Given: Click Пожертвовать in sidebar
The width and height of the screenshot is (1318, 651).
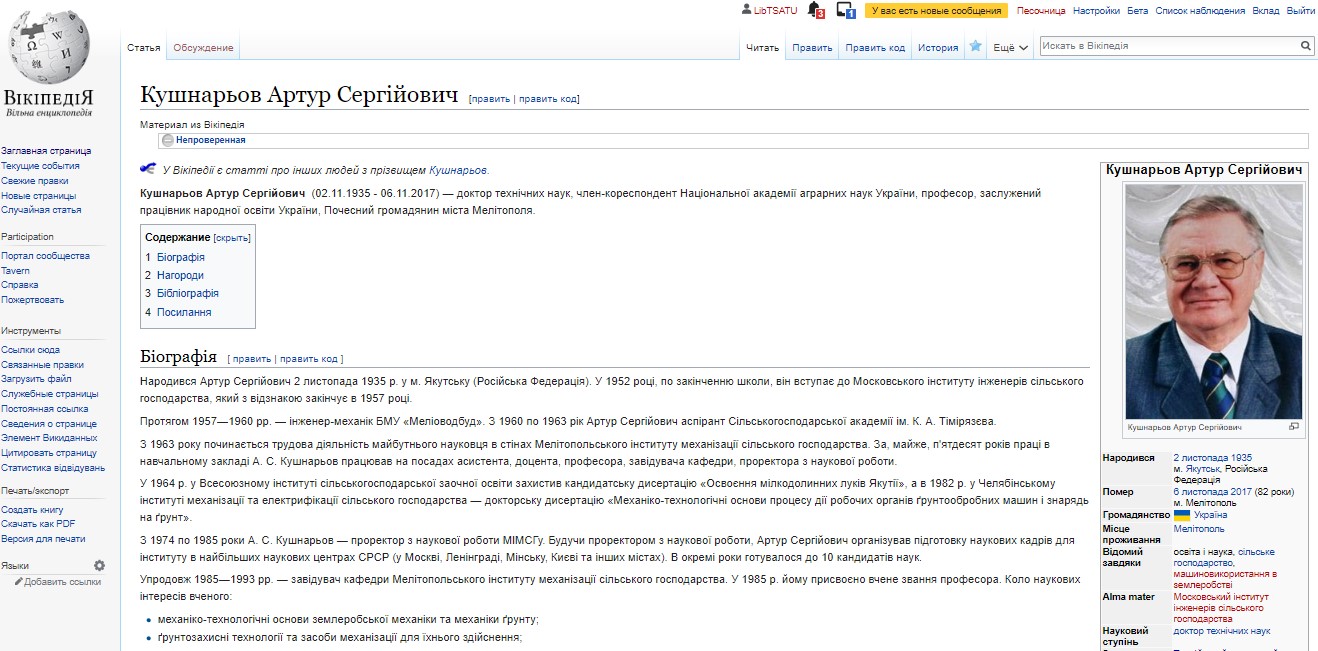Looking at the screenshot, I should tap(32, 300).
